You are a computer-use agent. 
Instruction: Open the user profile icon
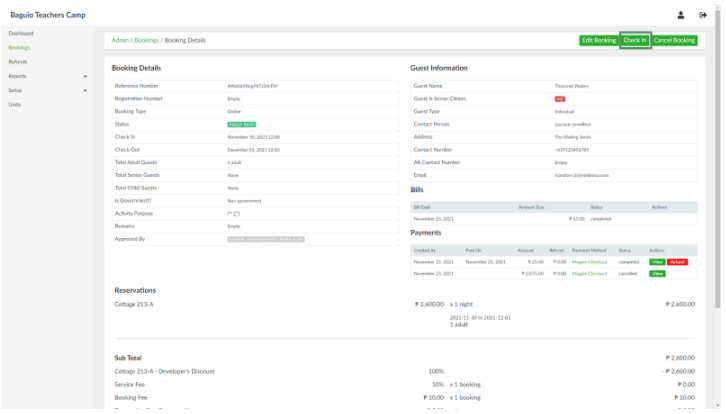681,15
